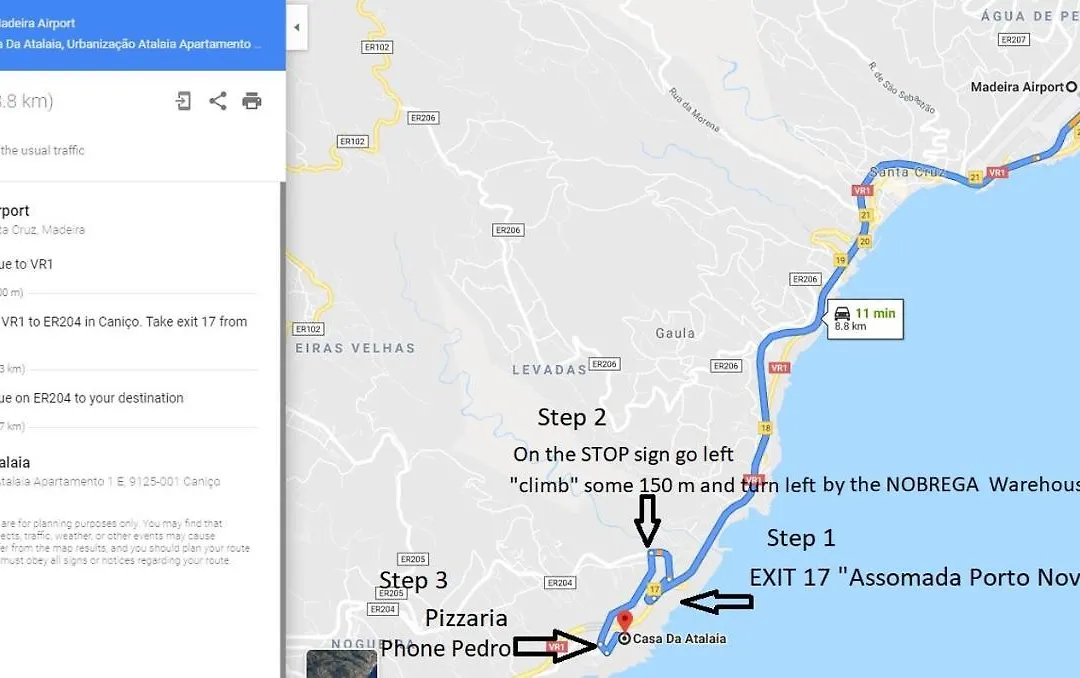Select the Madeira Airport origin marker
Screen dimensions: 1080x678
pyautogui.click(x=1071, y=87)
